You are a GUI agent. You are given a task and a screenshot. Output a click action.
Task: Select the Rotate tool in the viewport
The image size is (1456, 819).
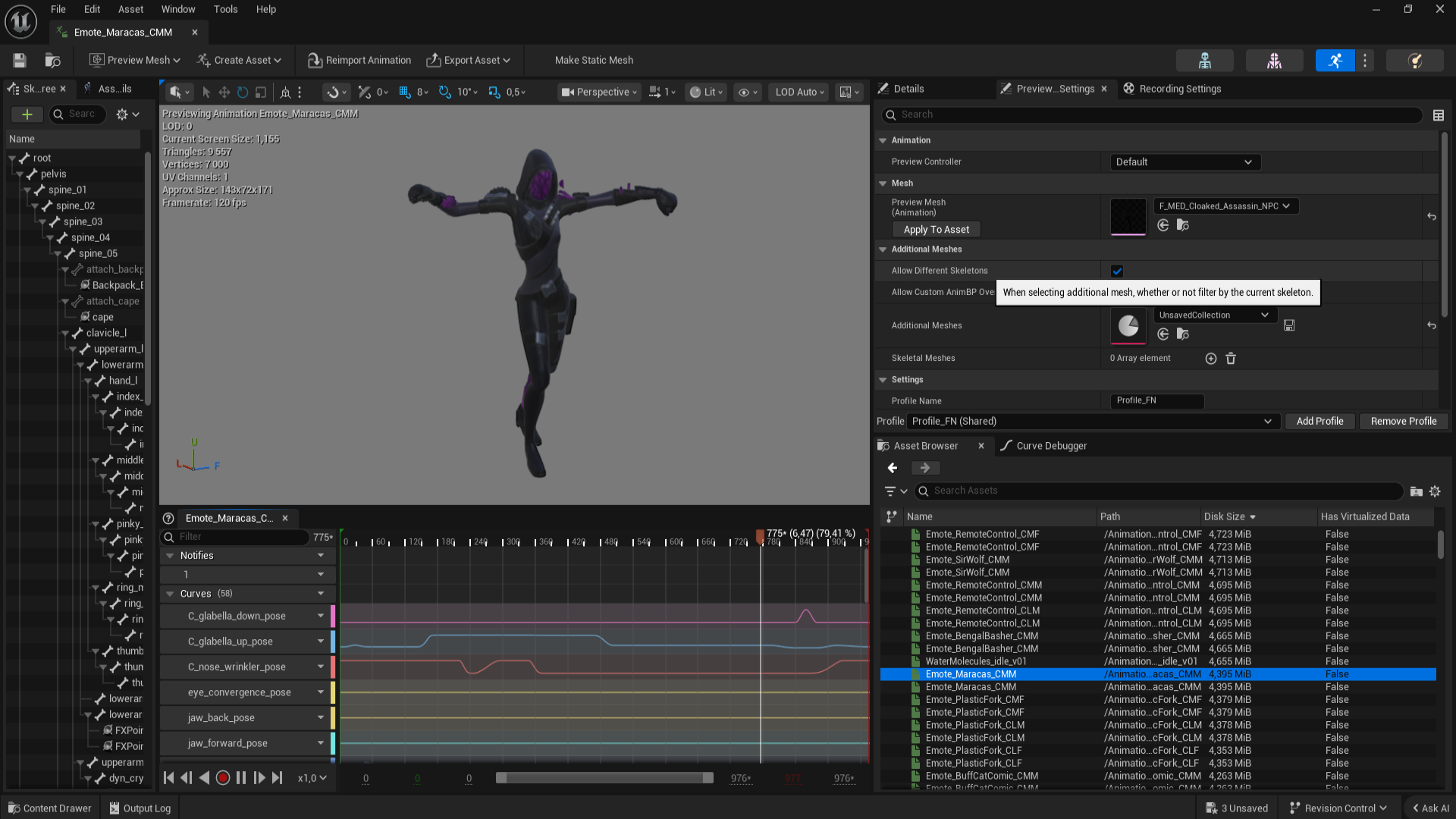pos(242,92)
